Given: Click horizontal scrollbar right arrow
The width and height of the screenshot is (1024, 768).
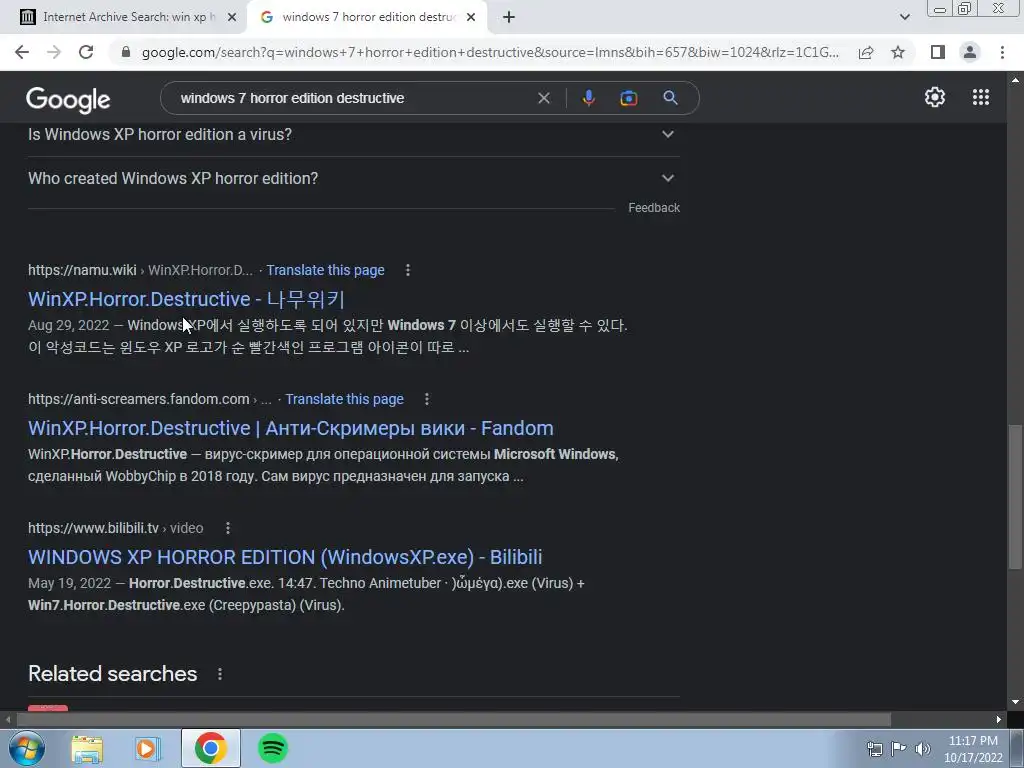Looking at the screenshot, I should click(999, 719).
